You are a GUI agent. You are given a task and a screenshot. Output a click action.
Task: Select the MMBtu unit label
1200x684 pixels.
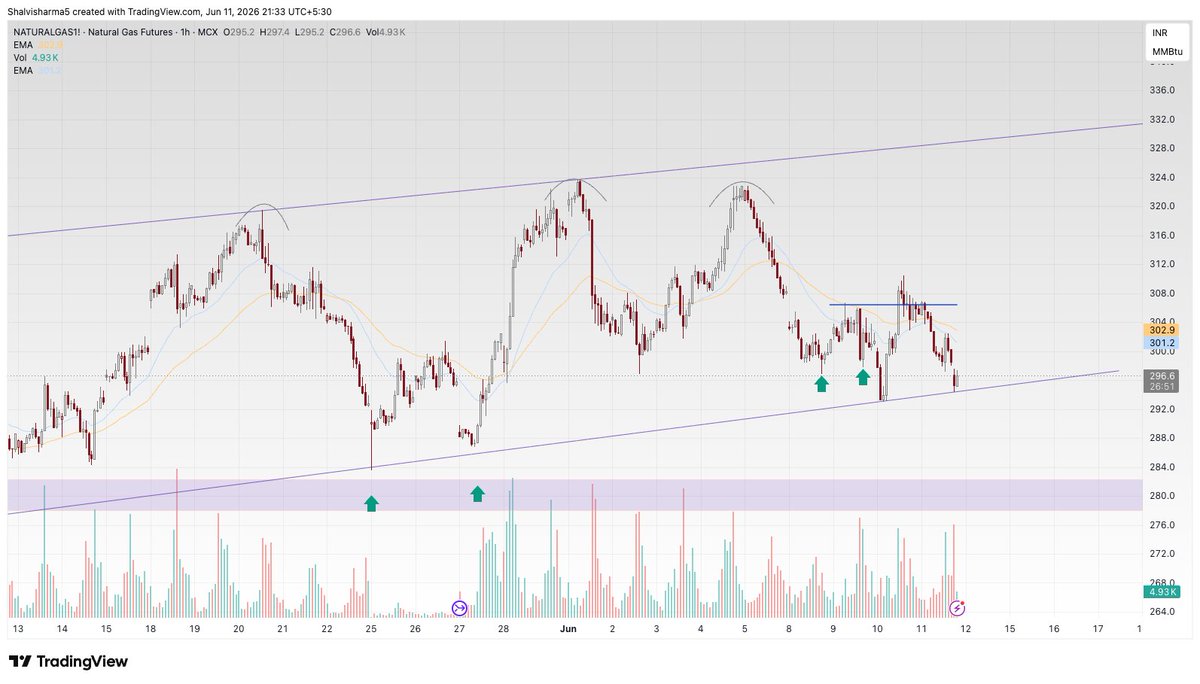pos(1167,51)
